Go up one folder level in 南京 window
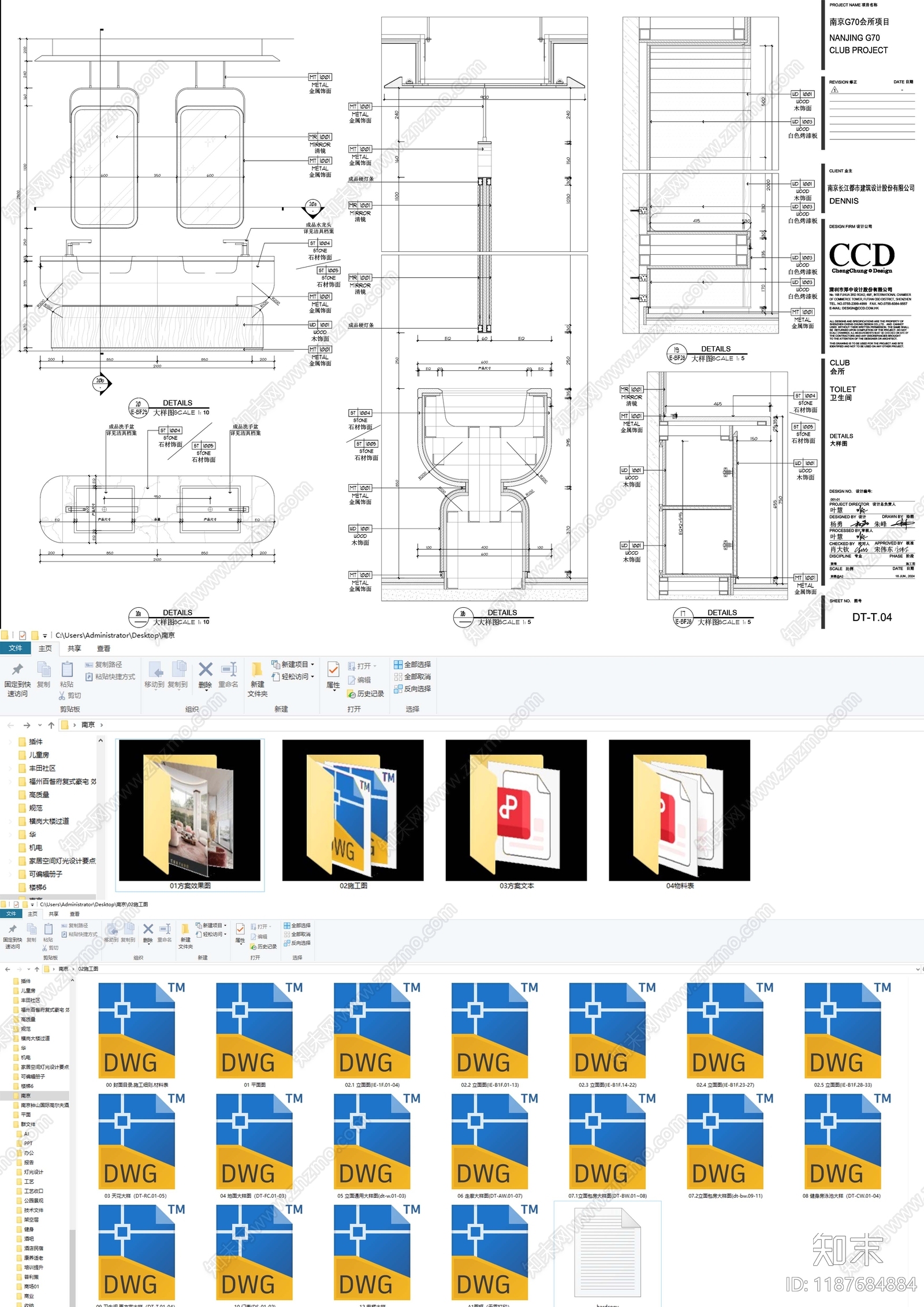924x1307 pixels. 51,725
